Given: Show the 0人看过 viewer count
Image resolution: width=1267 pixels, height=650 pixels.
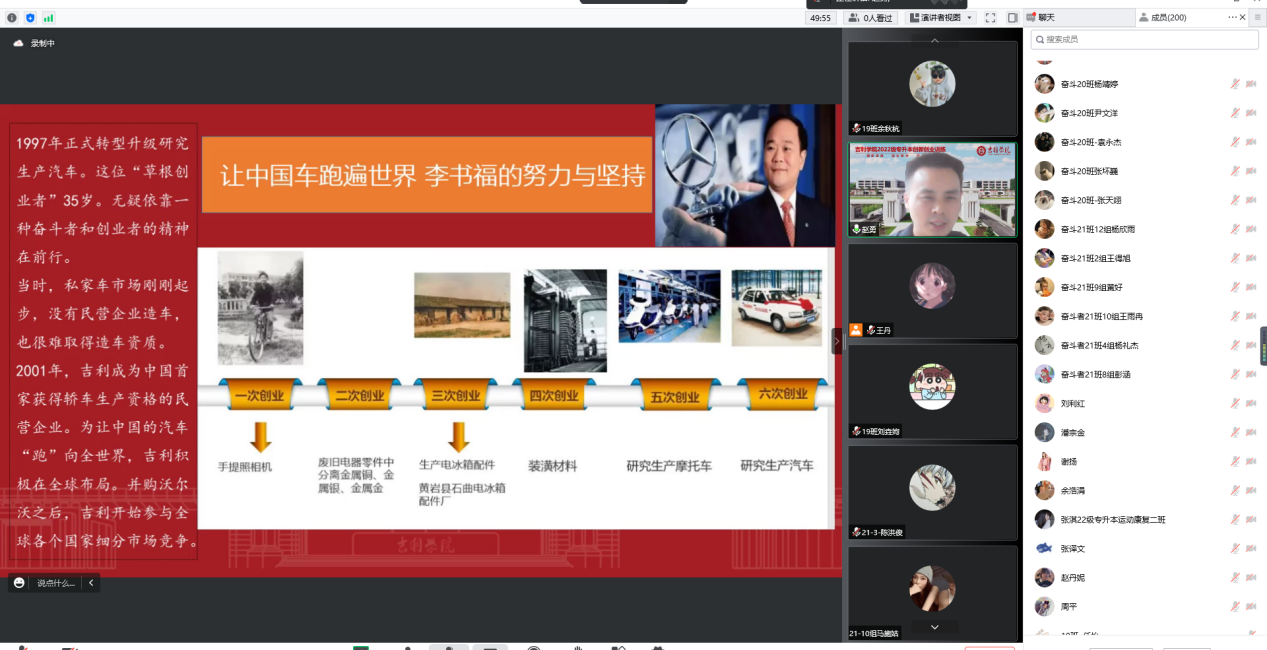Looking at the screenshot, I should point(869,18).
